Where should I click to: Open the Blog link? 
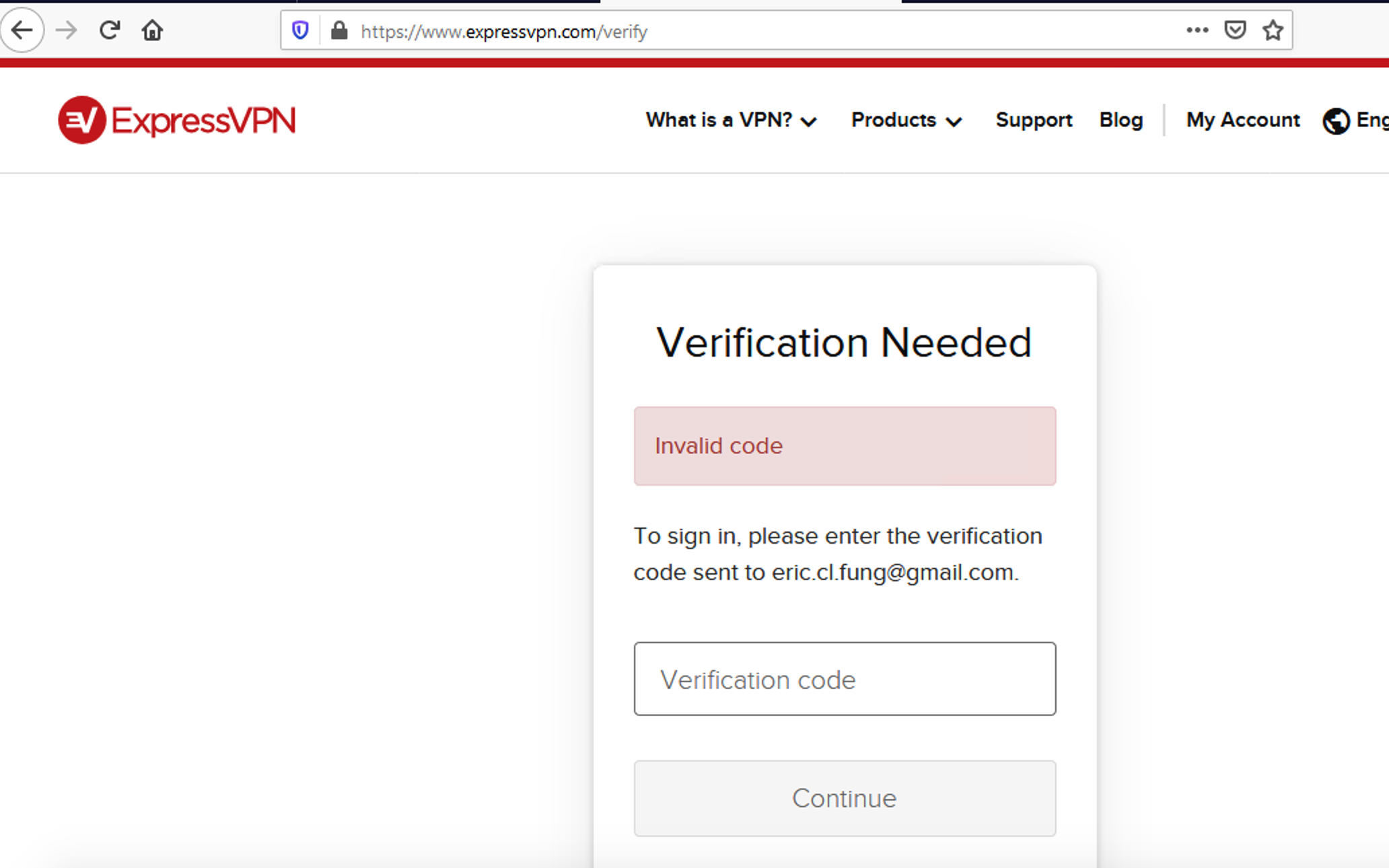click(x=1121, y=120)
